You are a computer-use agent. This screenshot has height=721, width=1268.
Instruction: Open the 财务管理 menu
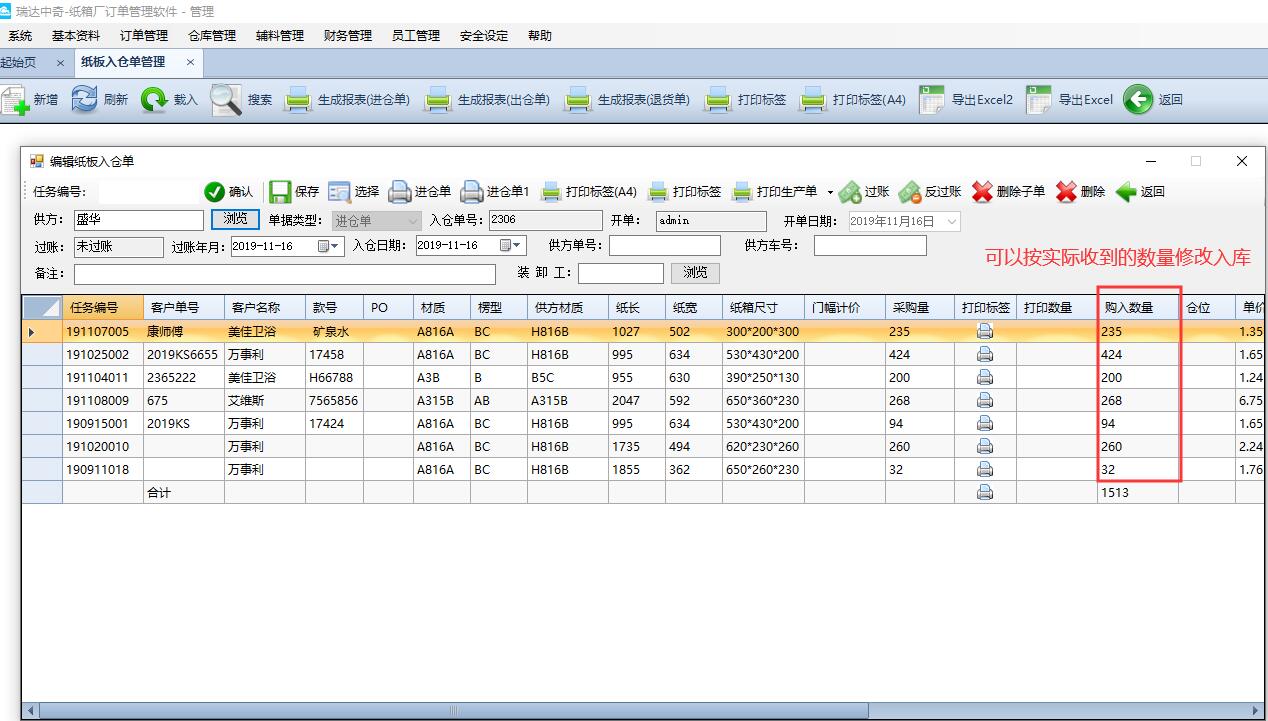pos(348,36)
